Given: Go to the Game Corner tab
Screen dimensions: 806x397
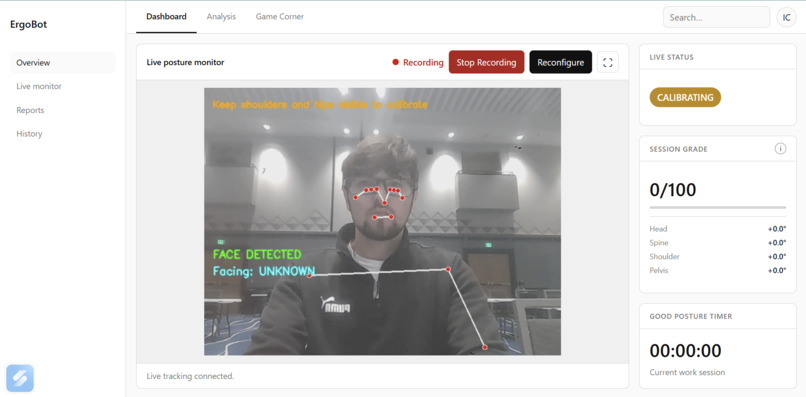Looking at the screenshot, I should [x=280, y=16].
